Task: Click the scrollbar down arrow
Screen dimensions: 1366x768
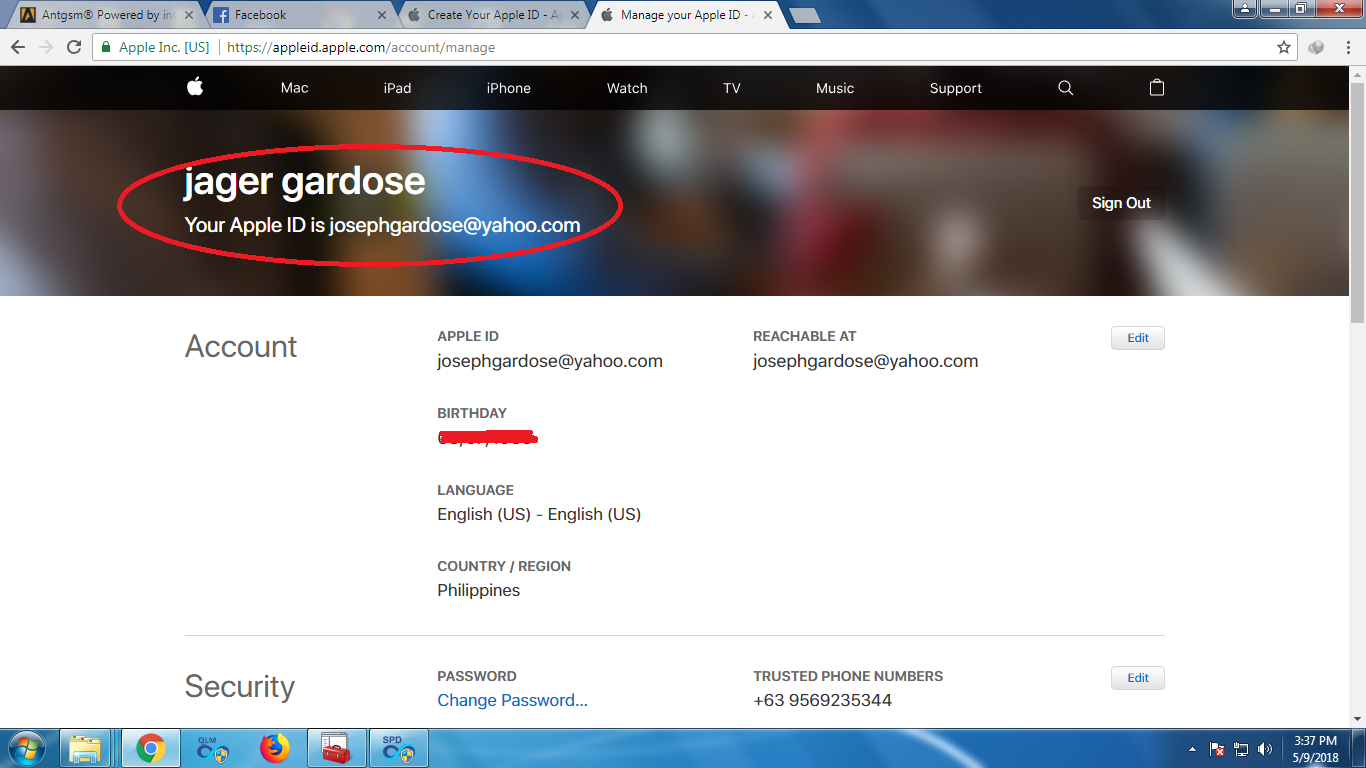Action: pos(1357,720)
